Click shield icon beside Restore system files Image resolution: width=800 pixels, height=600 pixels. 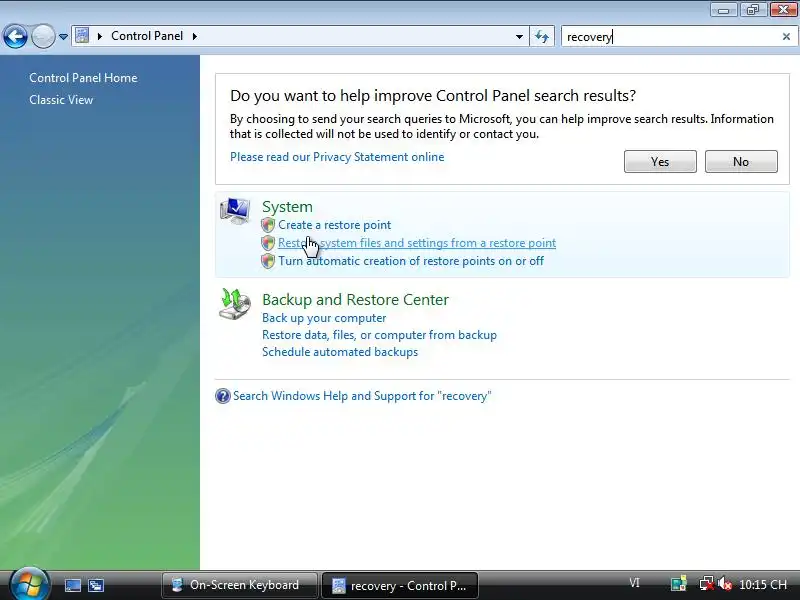click(268, 243)
